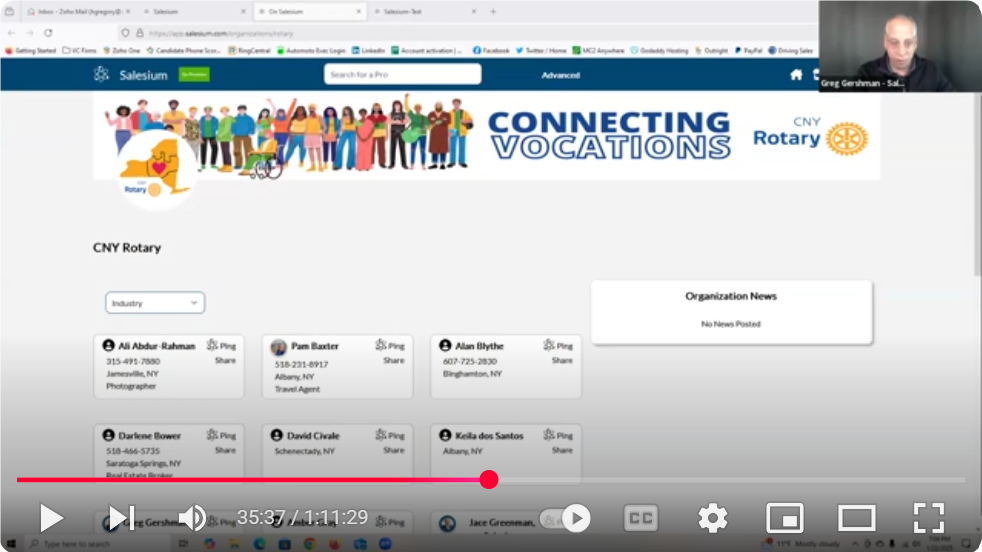The height and width of the screenshot is (552, 982).
Task: Ping Pam Baxter
Action: (390, 345)
